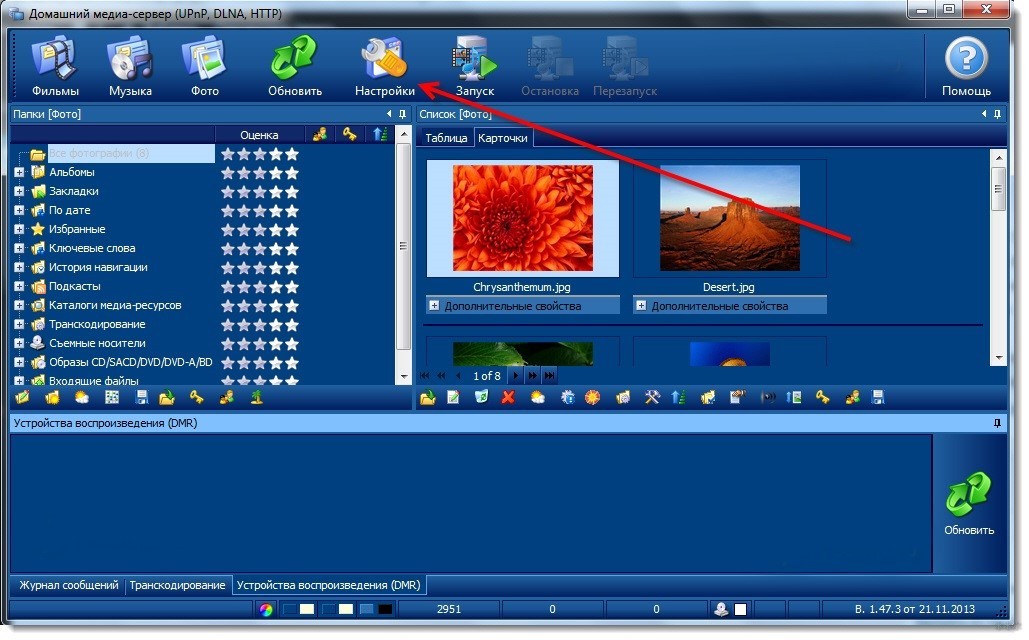
Task: Click the sort arrow column header icon
Action: [380, 135]
